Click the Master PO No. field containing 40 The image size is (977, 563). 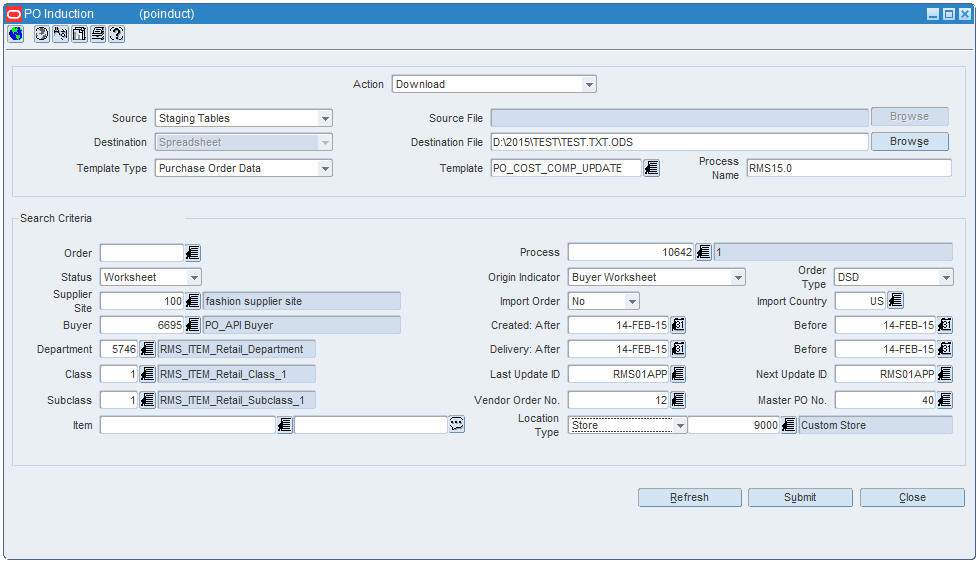(885, 400)
